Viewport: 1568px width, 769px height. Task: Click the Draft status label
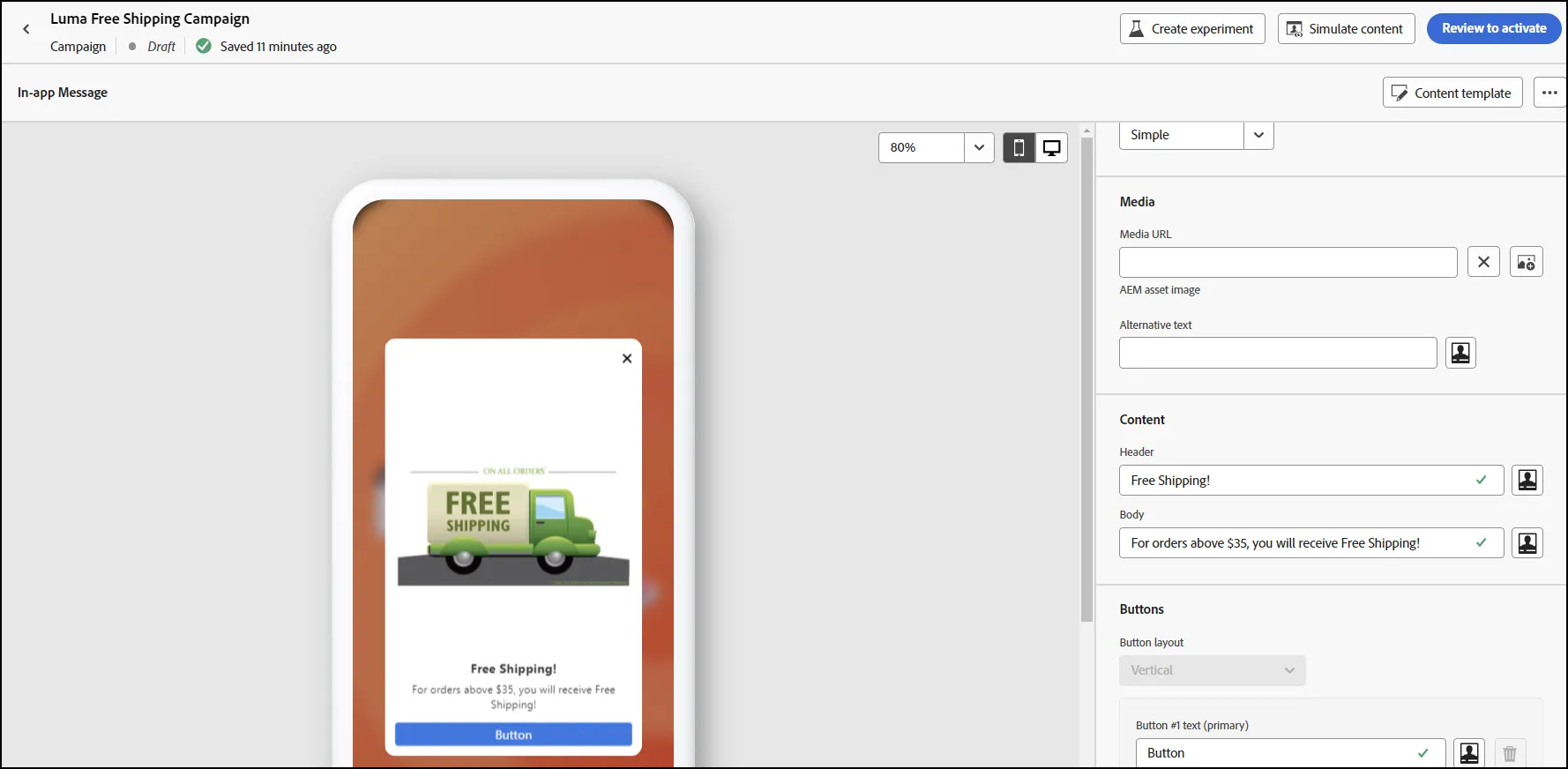[x=161, y=47]
